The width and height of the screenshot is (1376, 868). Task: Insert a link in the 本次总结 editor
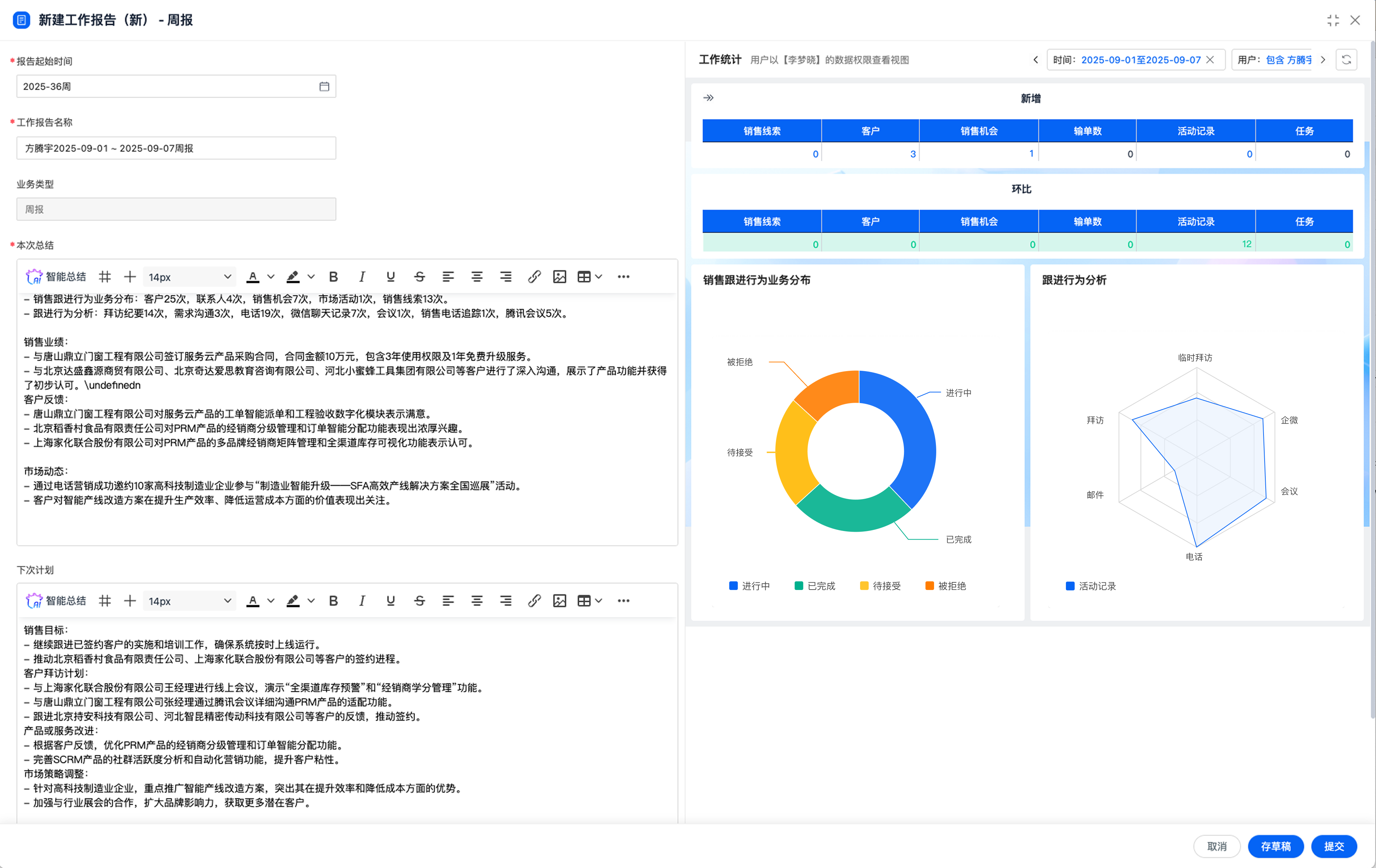tap(534, 277)
